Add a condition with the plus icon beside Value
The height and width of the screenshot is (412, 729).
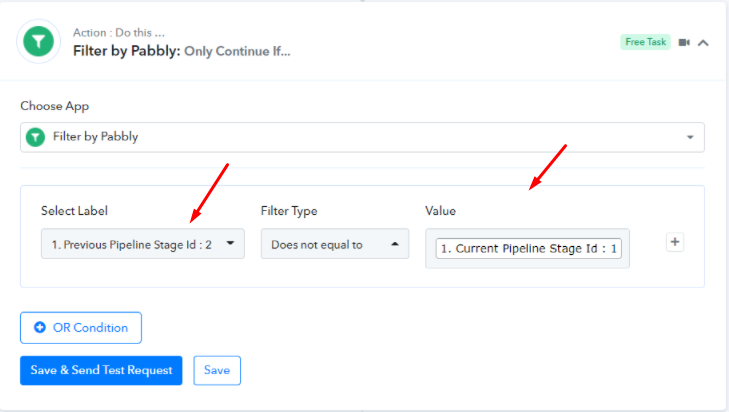click(x=675, y=242)
